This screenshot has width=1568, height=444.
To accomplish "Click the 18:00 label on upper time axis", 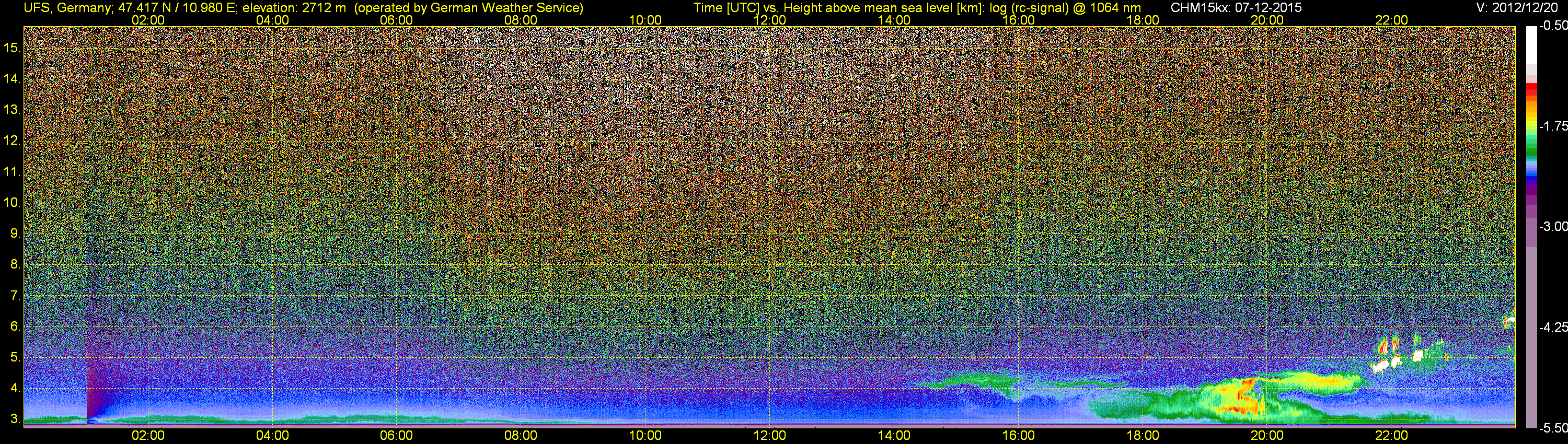I will [1143, 20].
